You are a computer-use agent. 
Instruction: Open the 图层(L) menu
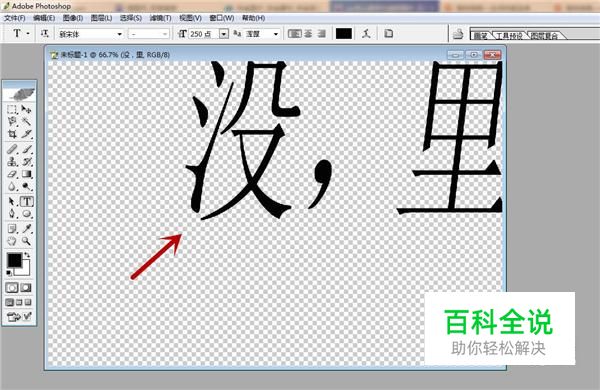[x=101, y=18]
